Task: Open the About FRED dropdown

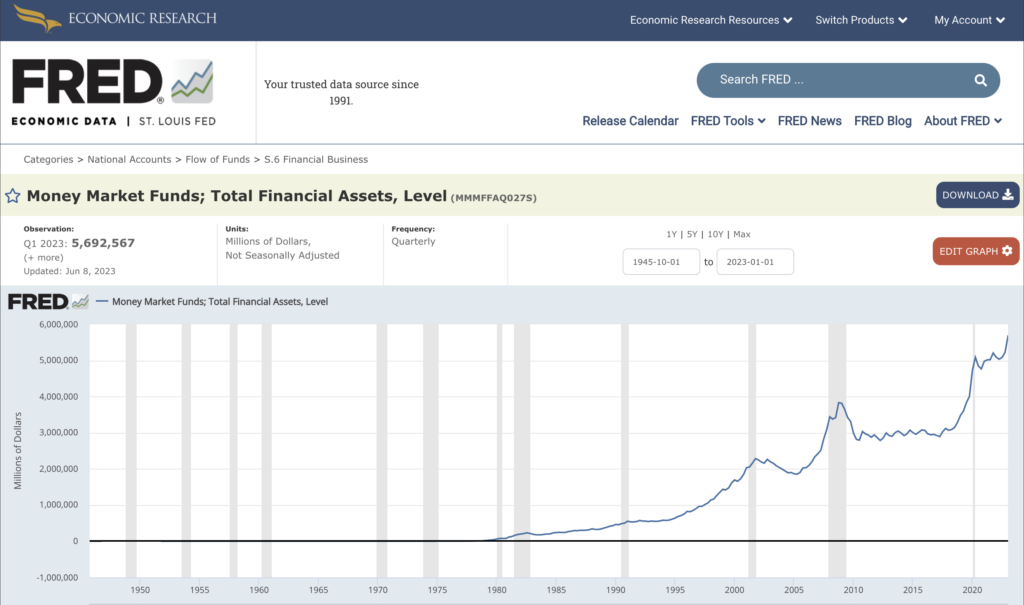Action: (x=963, y=121)
